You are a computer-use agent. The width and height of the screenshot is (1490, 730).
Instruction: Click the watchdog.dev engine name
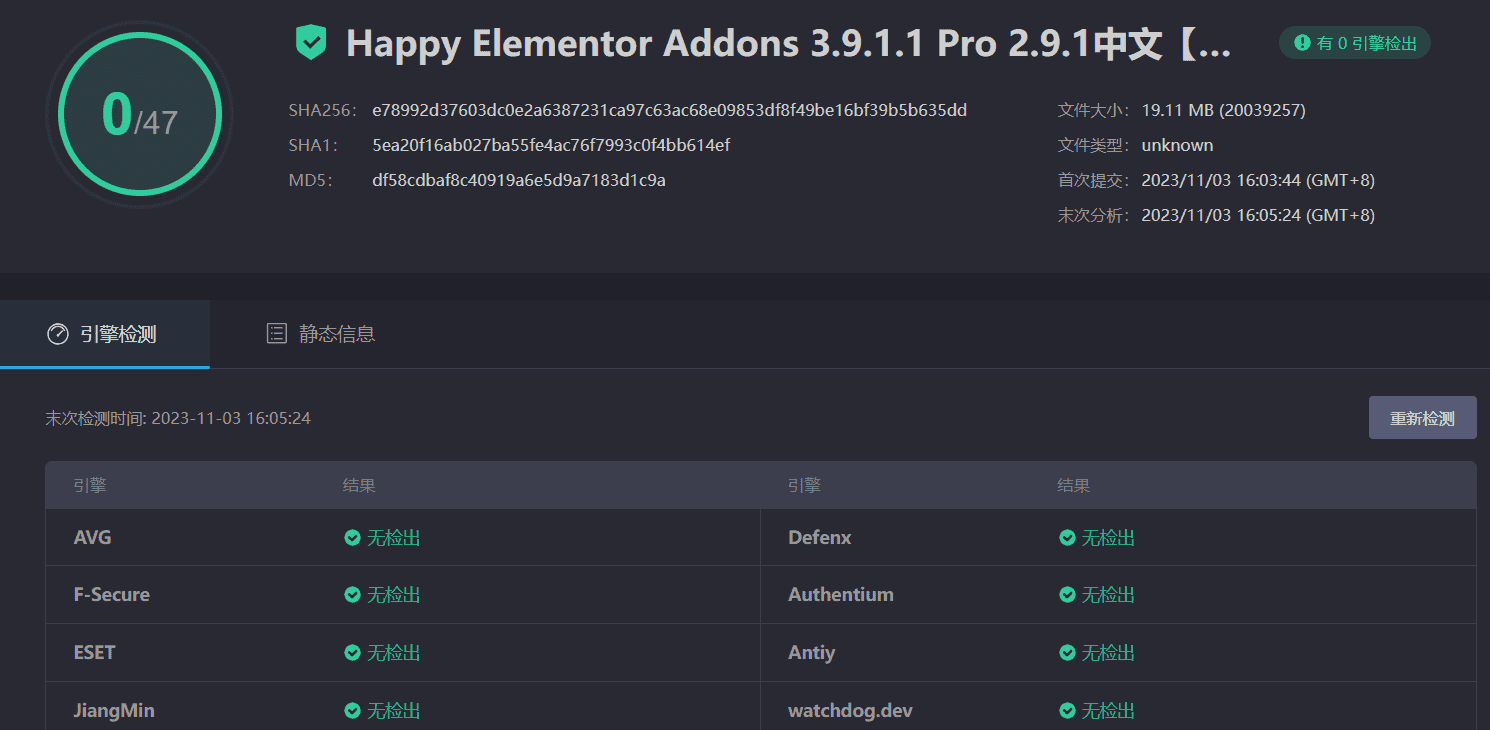[850, 711]
